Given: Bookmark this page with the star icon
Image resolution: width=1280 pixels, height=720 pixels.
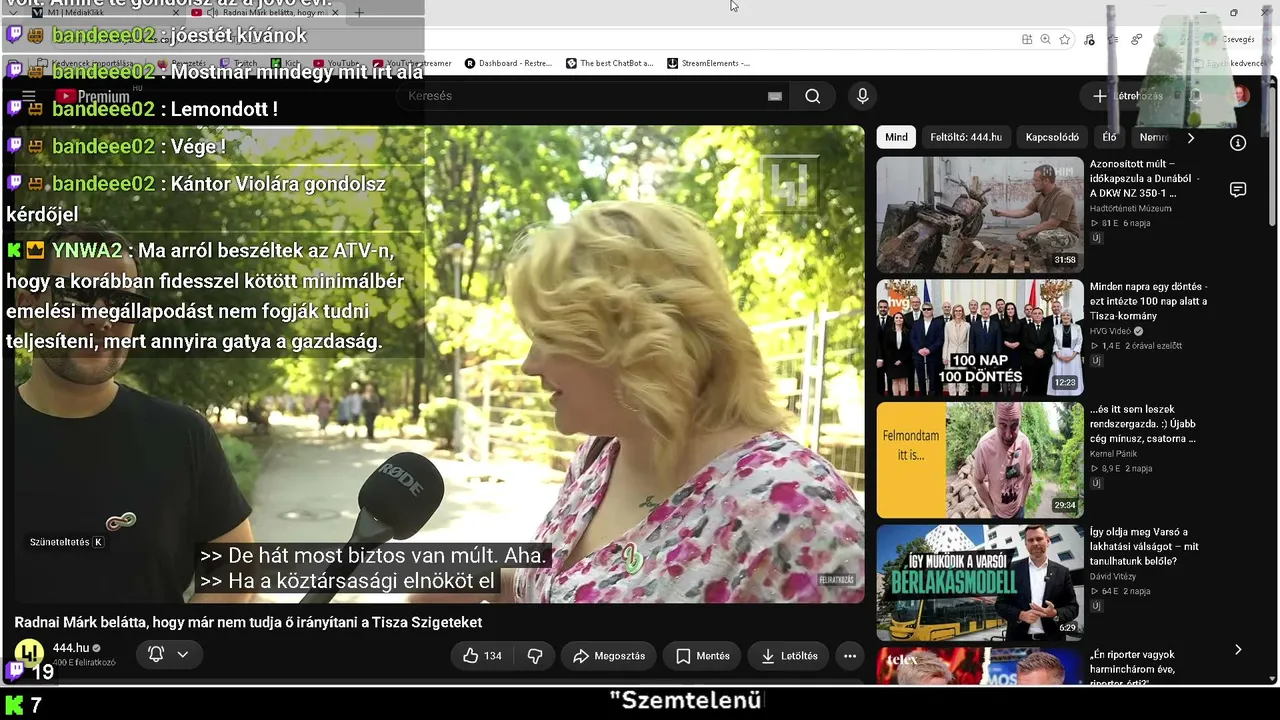Looking at the screenshot, I should pos(1065,39).
